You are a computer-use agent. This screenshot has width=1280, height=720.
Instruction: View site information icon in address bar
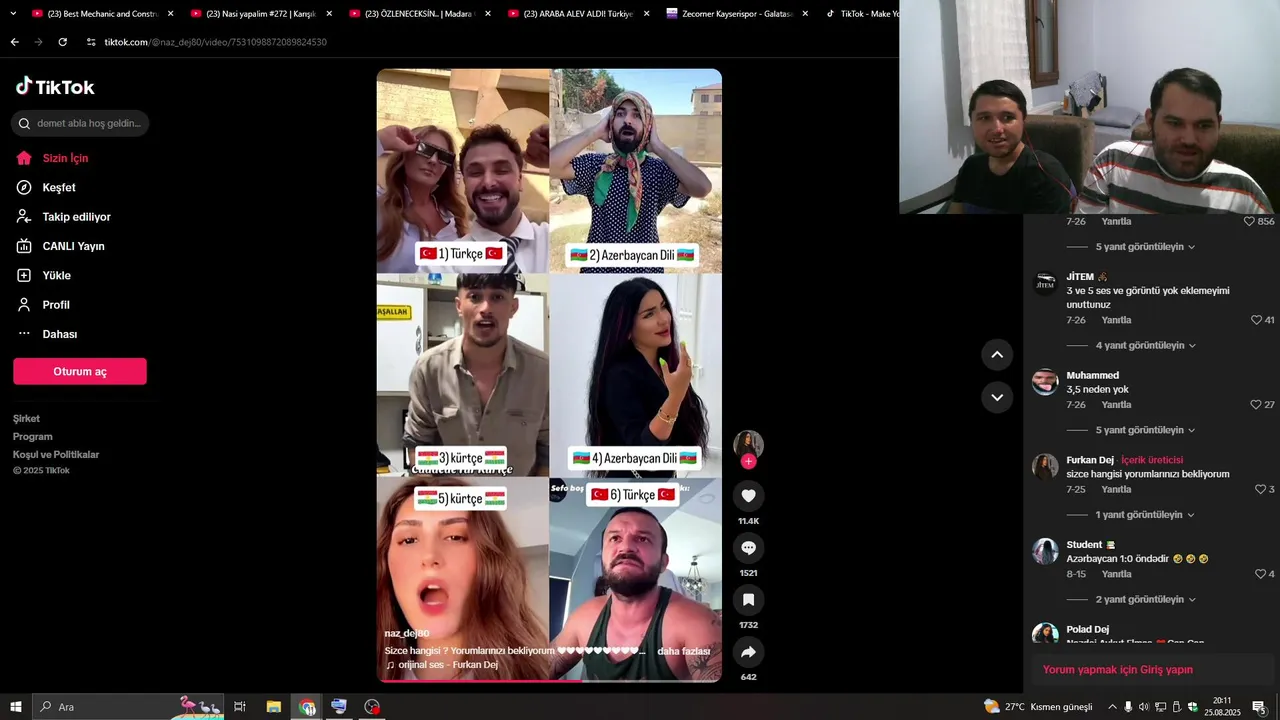click(x=91, y=42)
